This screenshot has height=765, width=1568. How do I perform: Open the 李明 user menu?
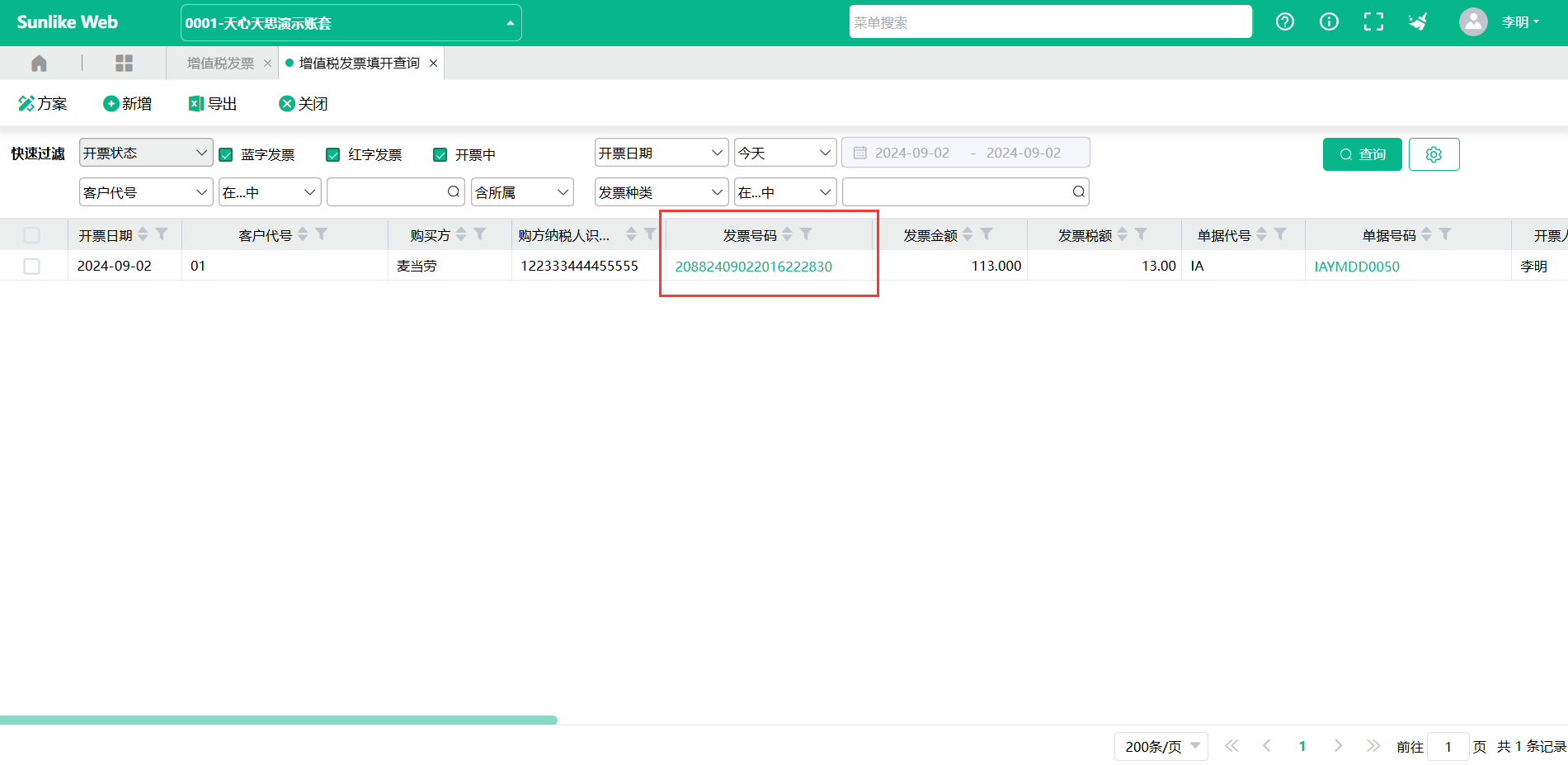[1520, 22]
